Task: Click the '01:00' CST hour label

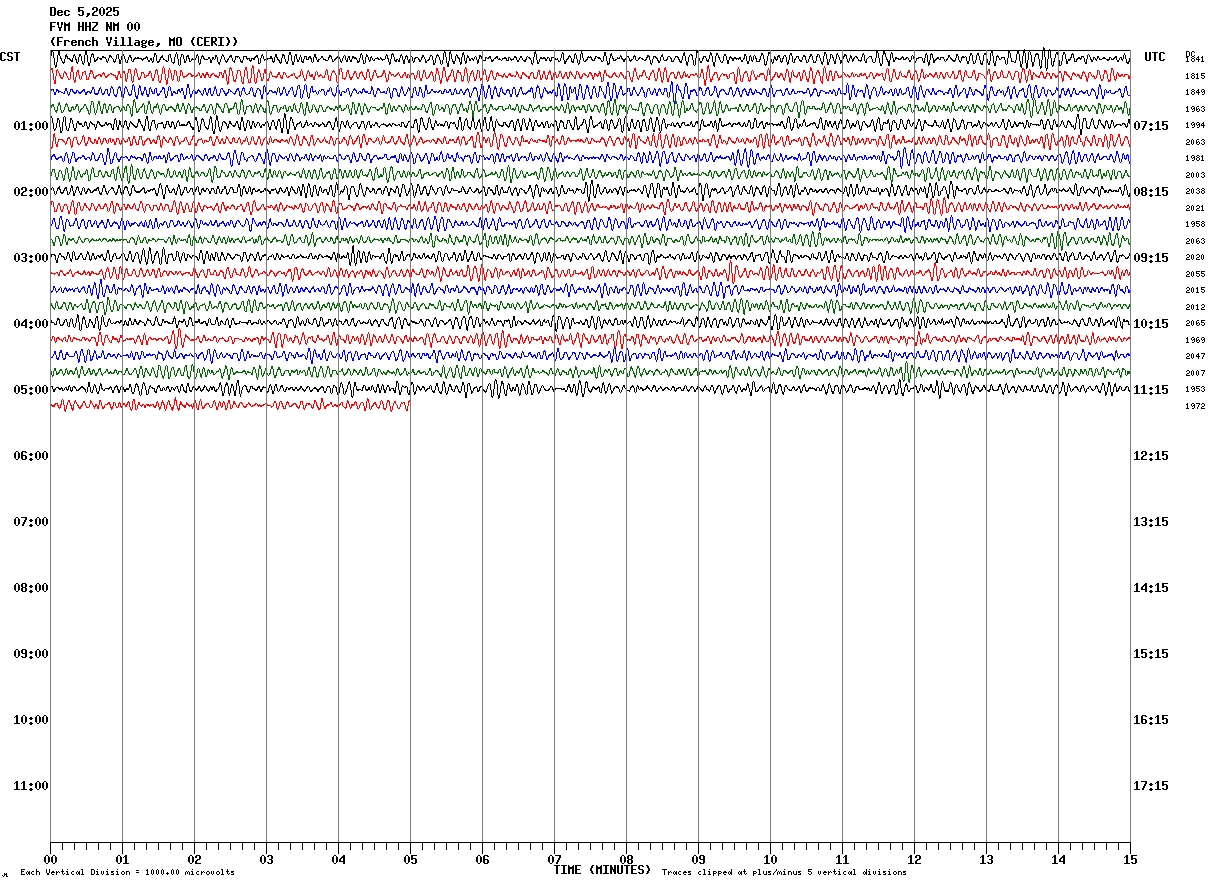Action: coord(31,126)
